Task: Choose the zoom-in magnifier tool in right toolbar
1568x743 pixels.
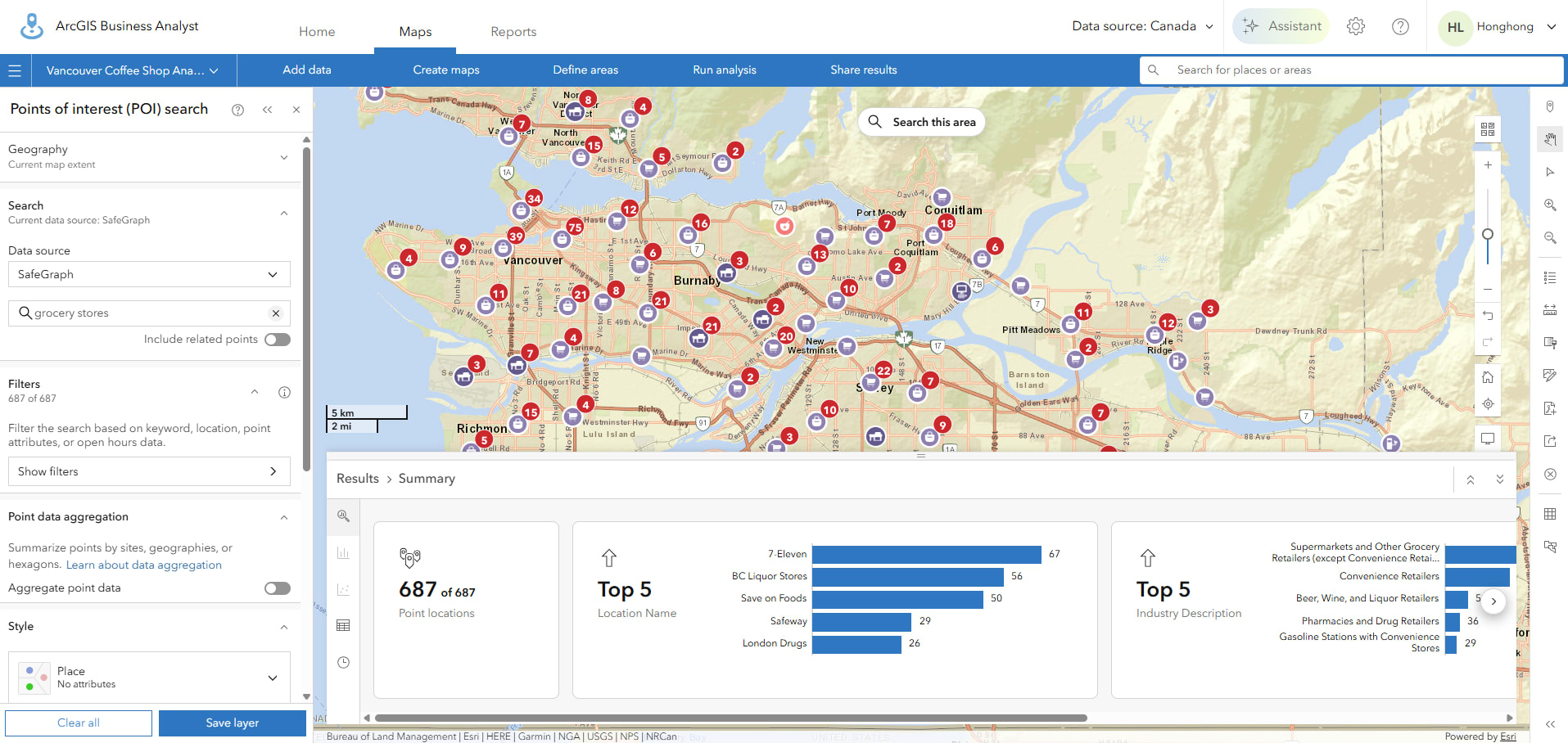Action: click(1550, 205)
